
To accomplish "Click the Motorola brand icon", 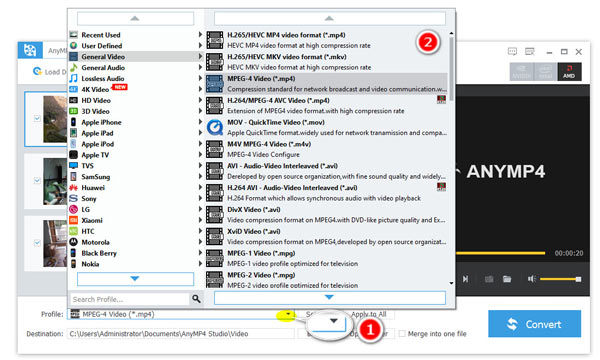I will click(73, 242).
